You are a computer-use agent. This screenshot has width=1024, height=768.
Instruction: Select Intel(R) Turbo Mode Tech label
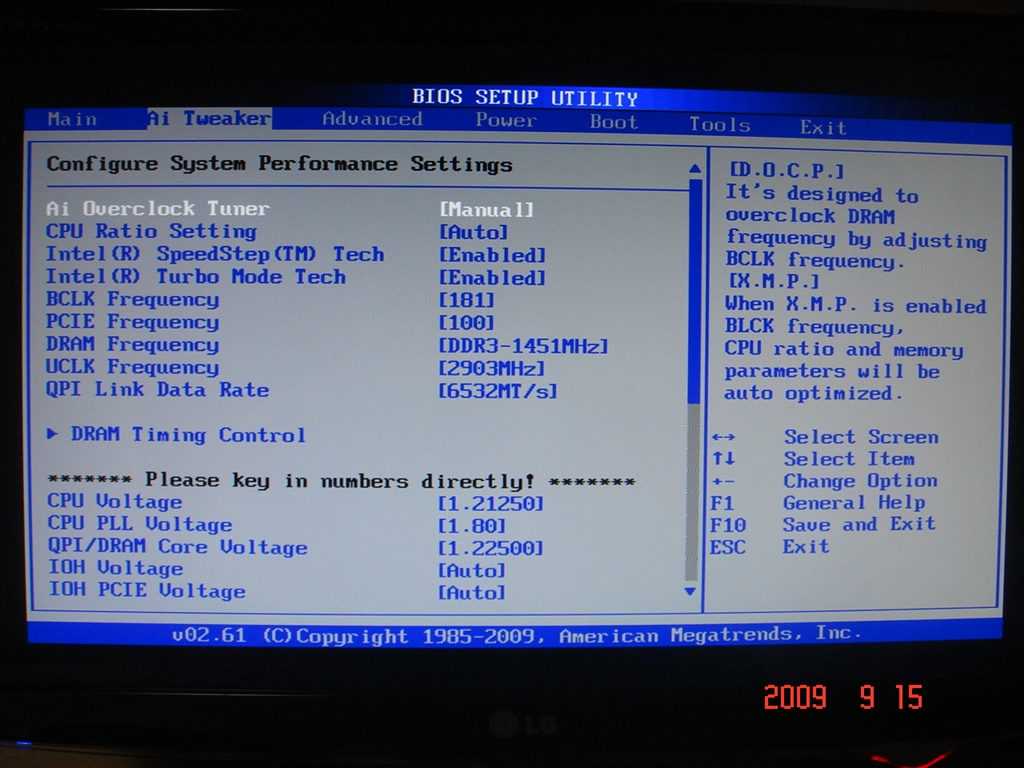(x=196, y=276)
